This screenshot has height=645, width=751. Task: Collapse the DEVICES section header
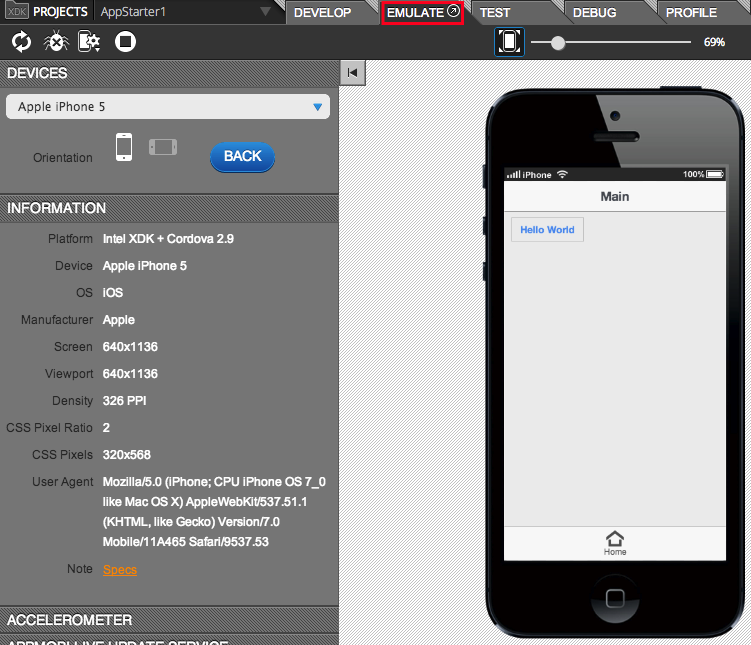169,73
